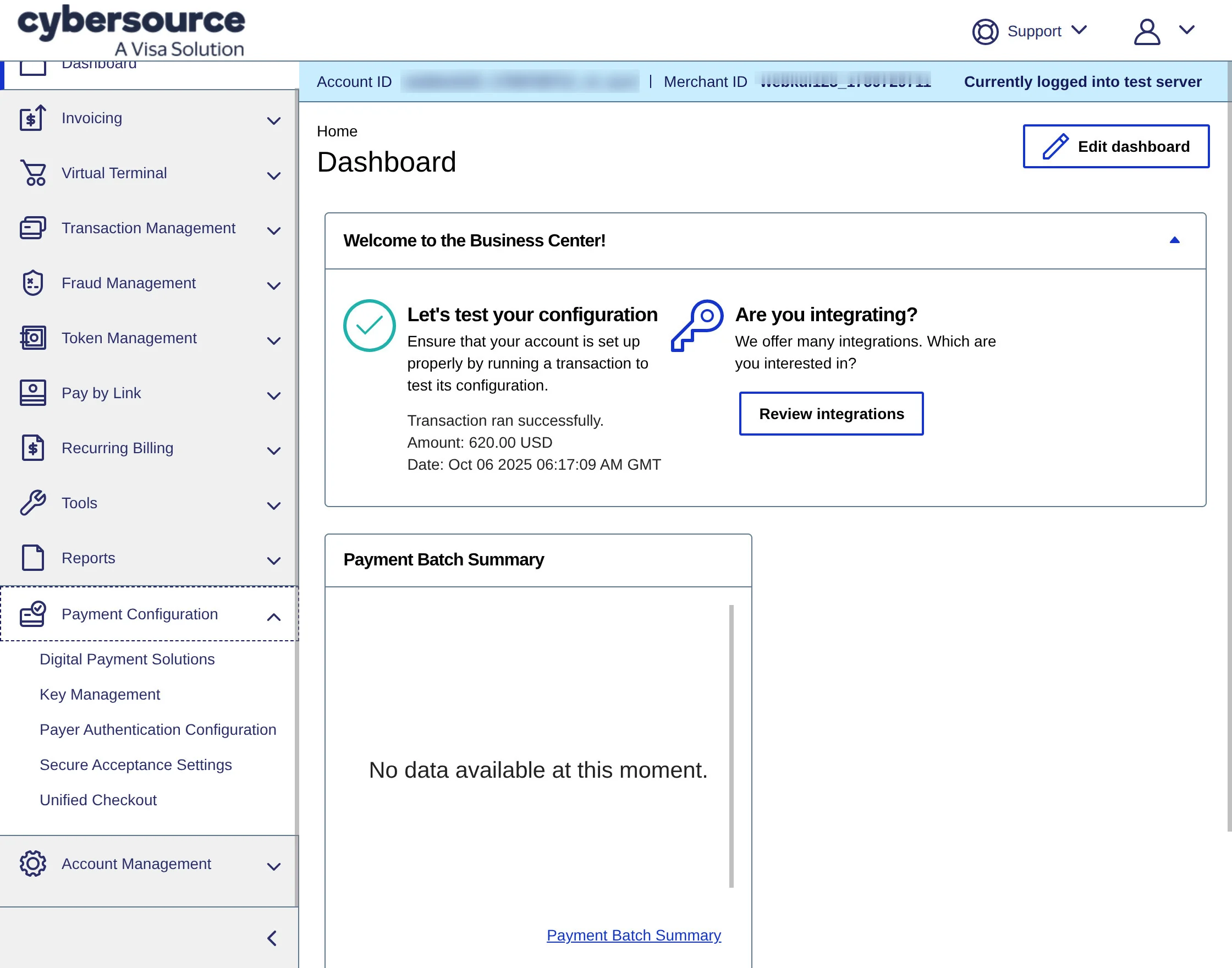Collapse the Welcome to the Business Center panel

[x=1175, y=240]
